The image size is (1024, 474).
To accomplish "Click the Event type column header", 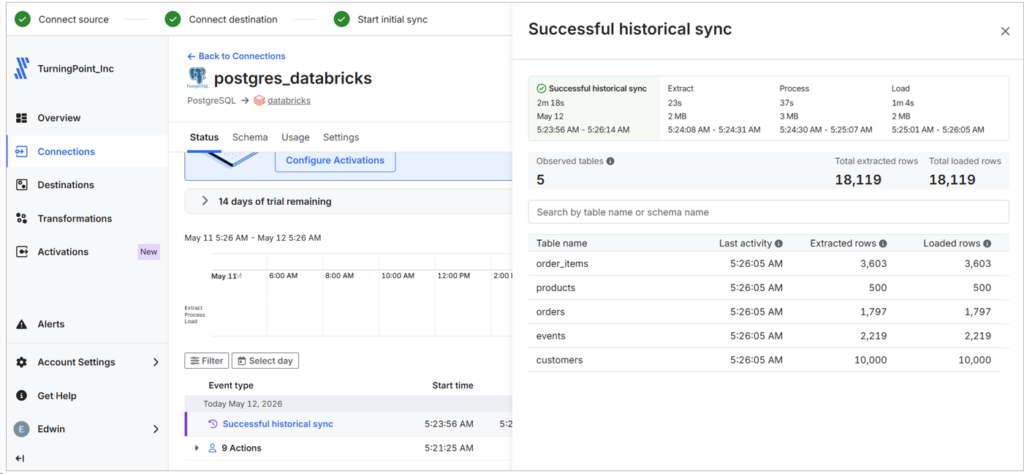I will [231, 386].
